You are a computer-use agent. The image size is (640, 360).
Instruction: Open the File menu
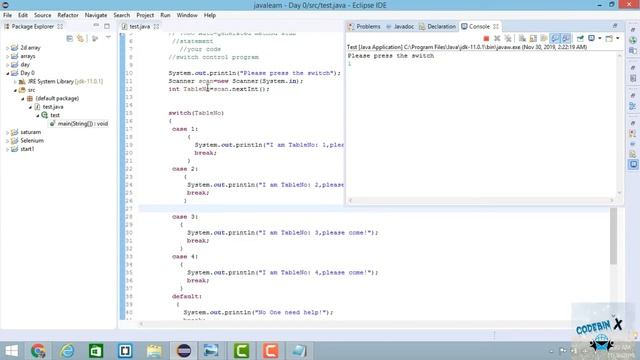click(x=7, y=15)
